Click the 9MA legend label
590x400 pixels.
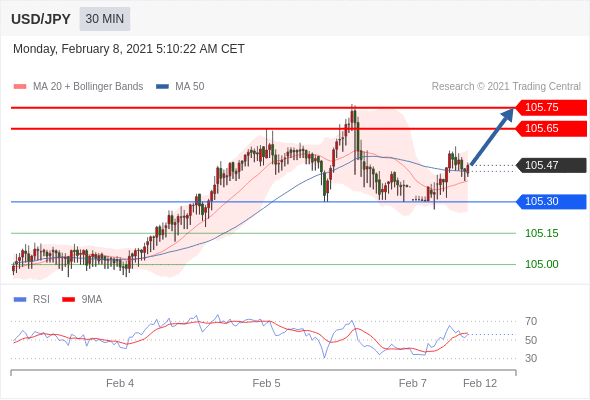coord(92,300)
